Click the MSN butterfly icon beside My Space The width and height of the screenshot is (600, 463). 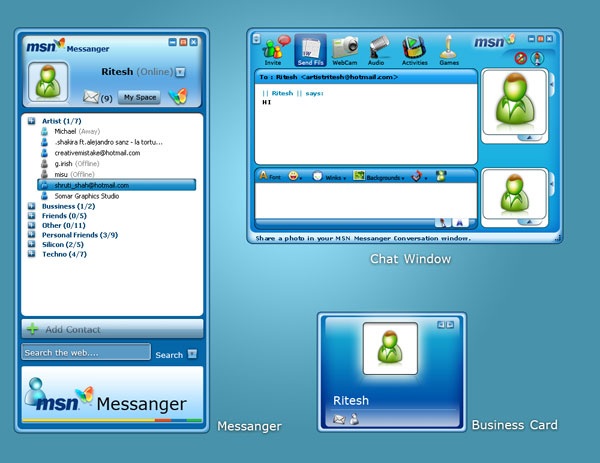pos(178,96)
